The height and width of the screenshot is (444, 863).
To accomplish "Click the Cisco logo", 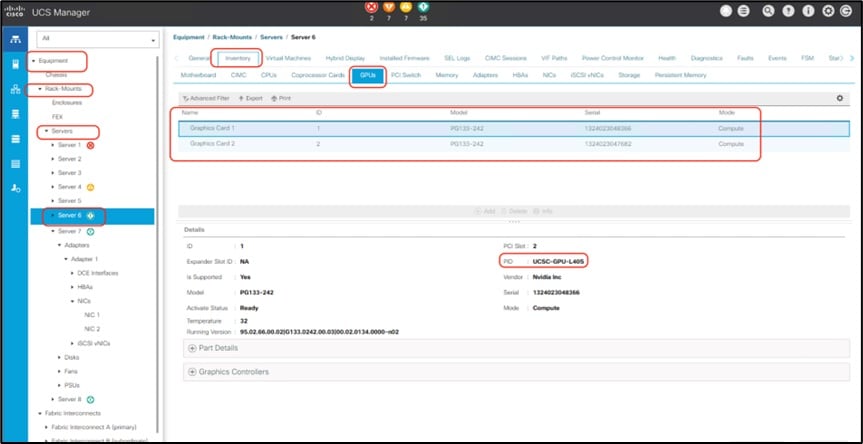I will [x=14, y=12].
